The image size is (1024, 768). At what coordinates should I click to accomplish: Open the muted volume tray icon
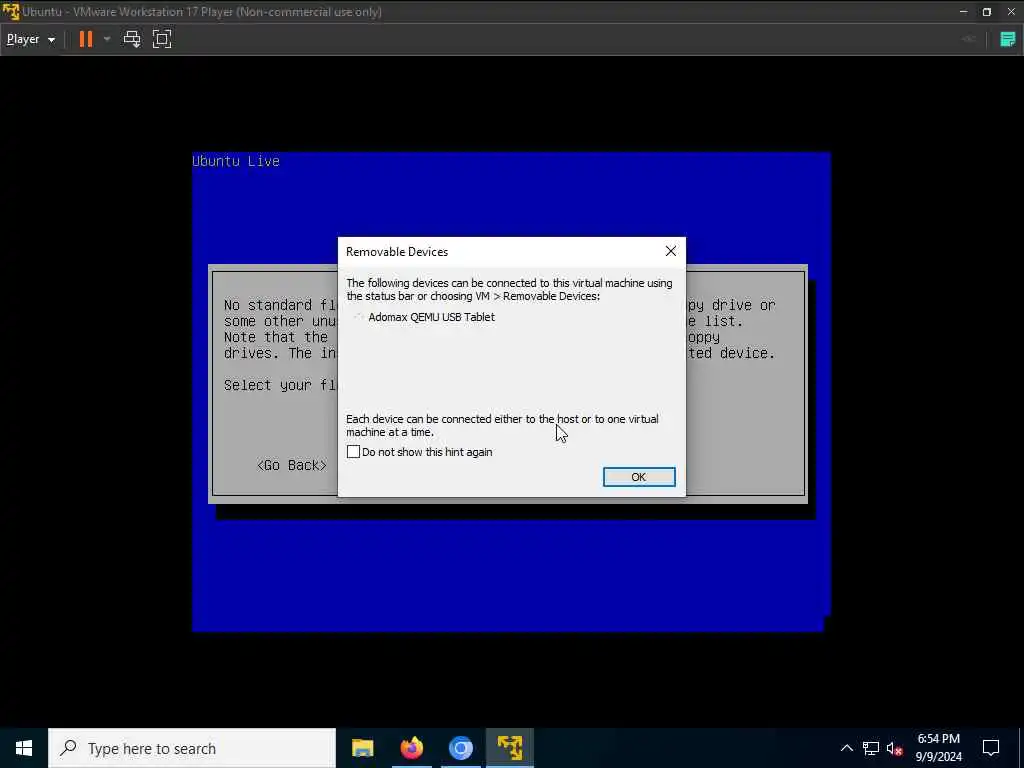pyautogui.click(x=895, y=748)
